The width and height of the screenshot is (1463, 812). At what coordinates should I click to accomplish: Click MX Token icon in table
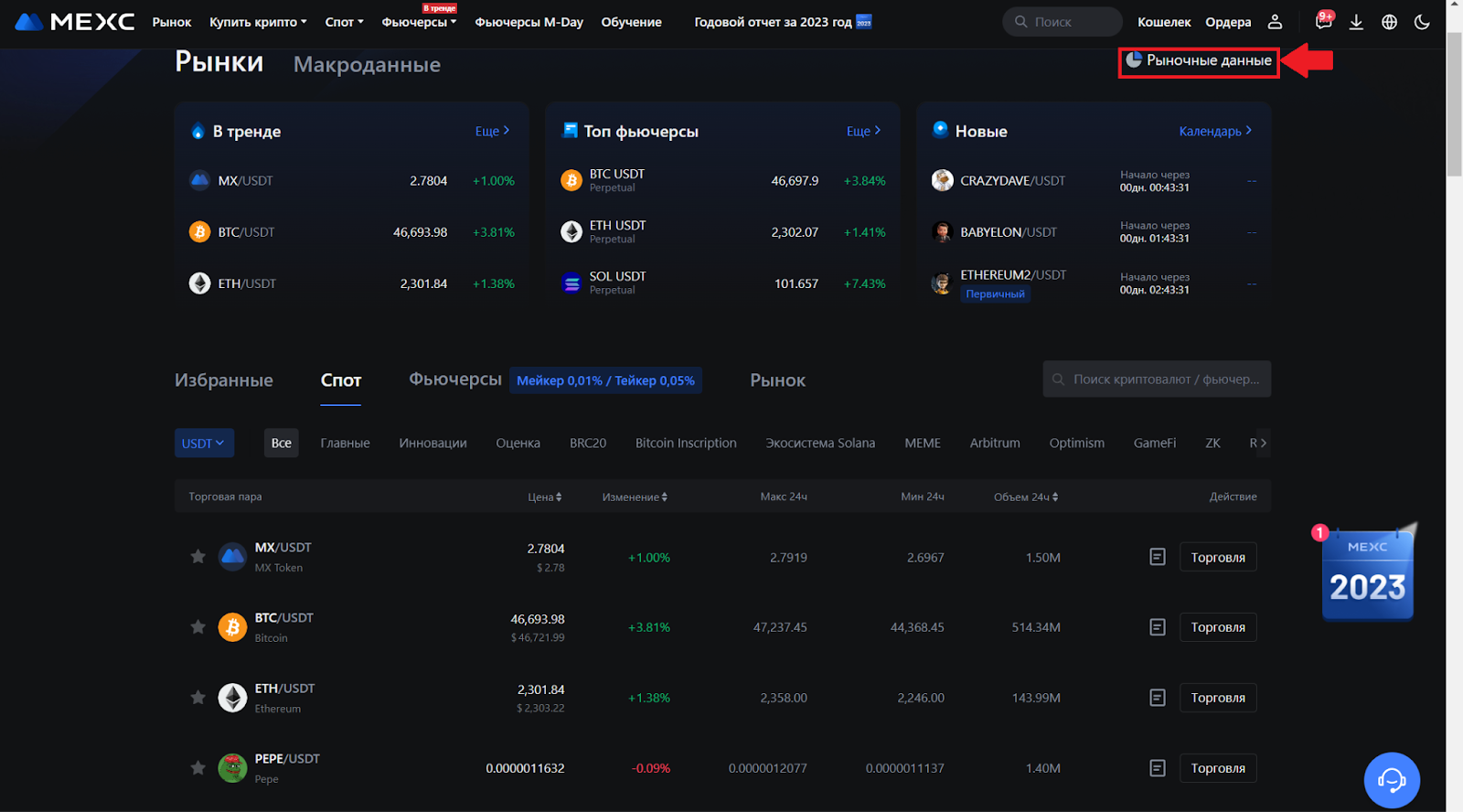tap(232, 557)
